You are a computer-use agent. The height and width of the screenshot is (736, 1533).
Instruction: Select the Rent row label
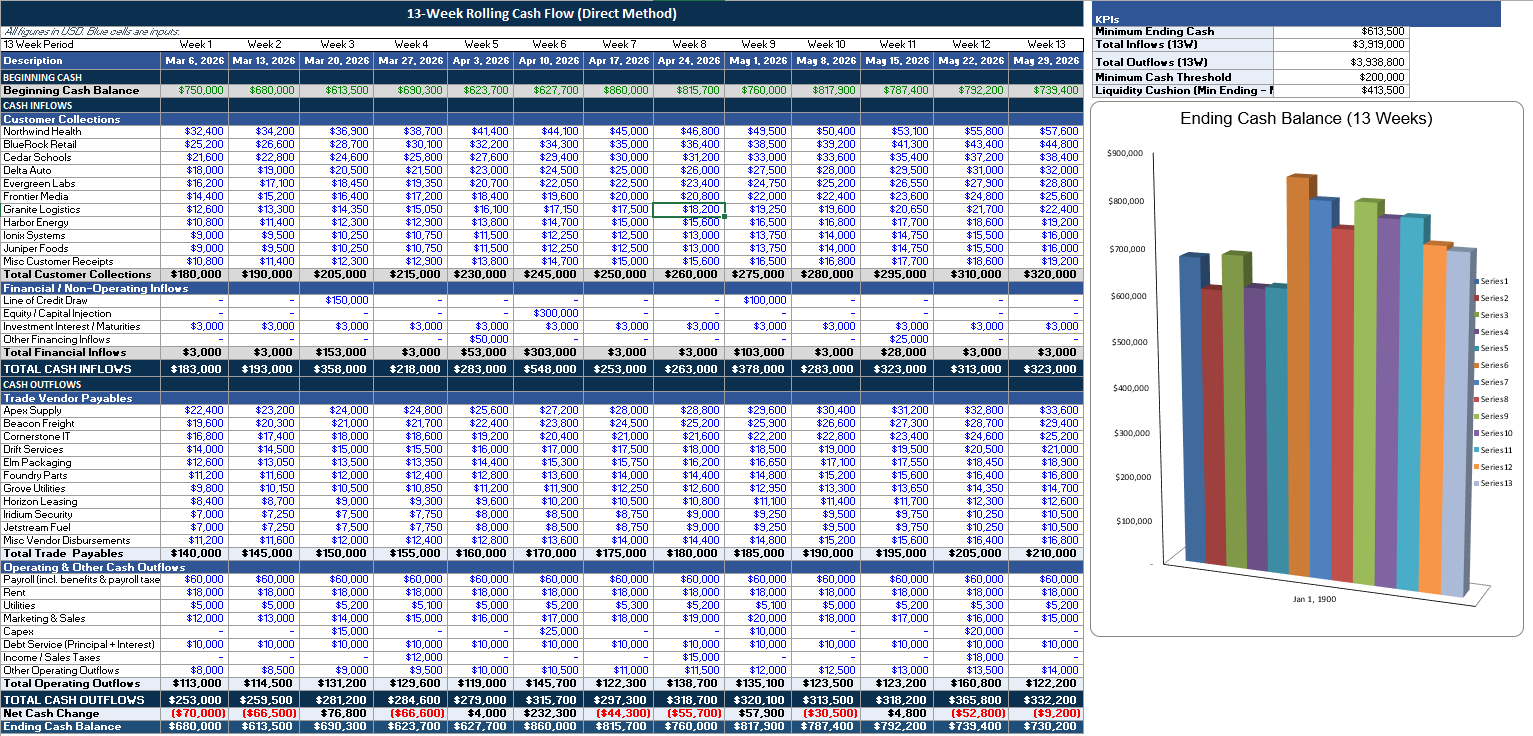[x=81, y=592]
